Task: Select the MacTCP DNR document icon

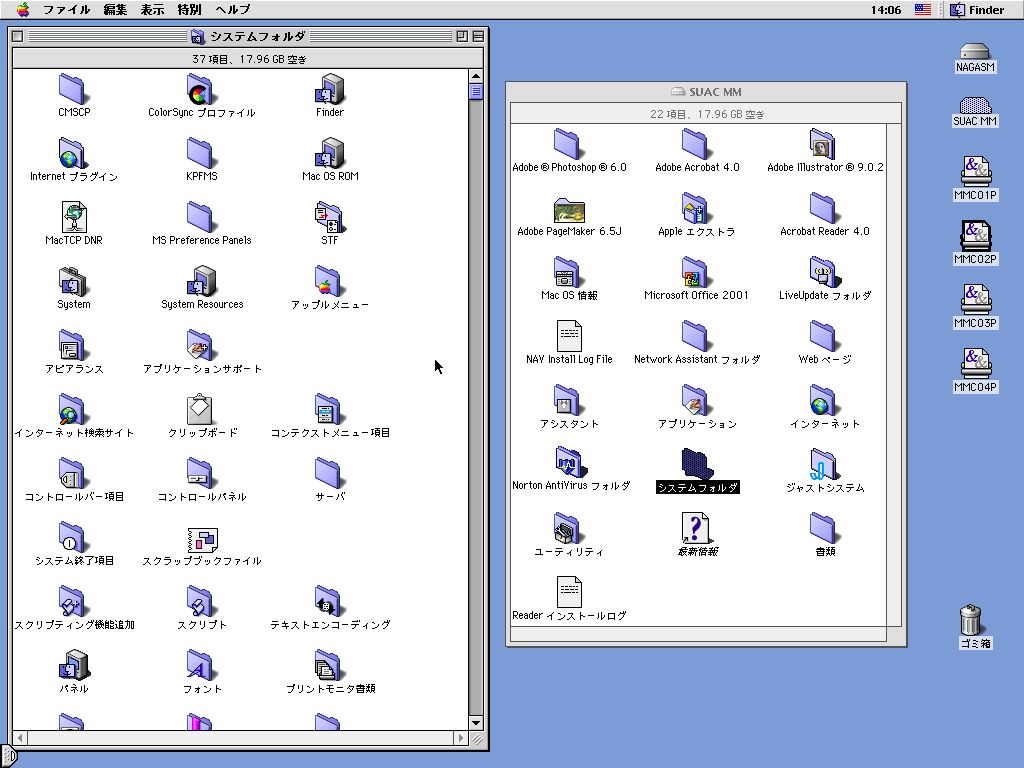Action: (x=73, y=217)
